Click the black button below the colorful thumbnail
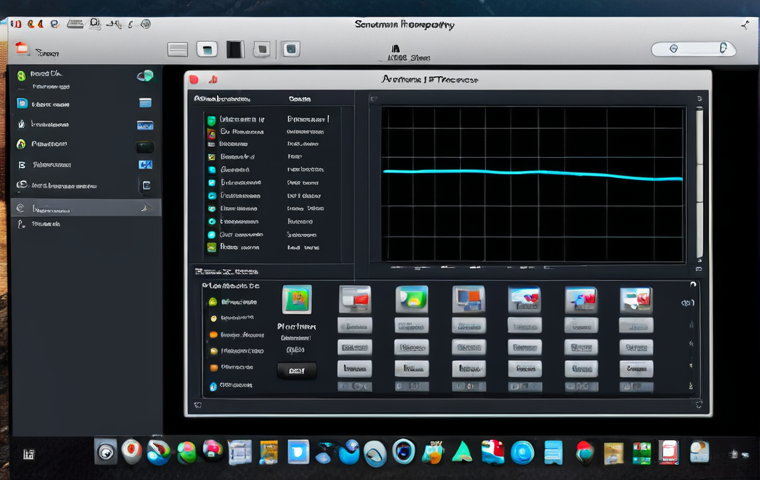Image resolution: width=760 pixels, height=480 pixels. click(x=297, y=371)
